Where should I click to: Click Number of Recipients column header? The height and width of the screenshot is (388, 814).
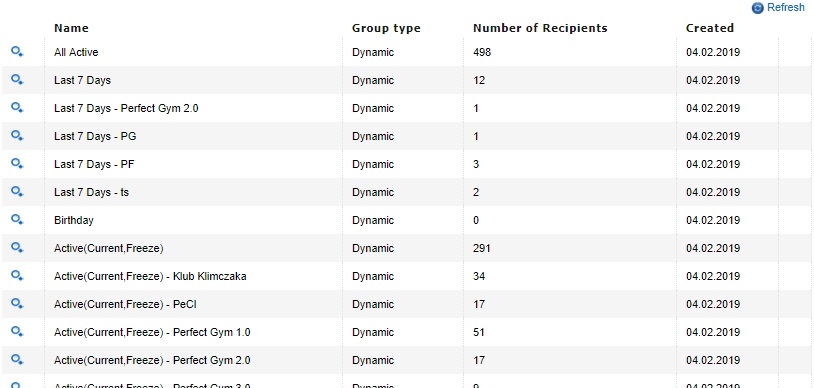pyautogui.click(x=540, y=28)
